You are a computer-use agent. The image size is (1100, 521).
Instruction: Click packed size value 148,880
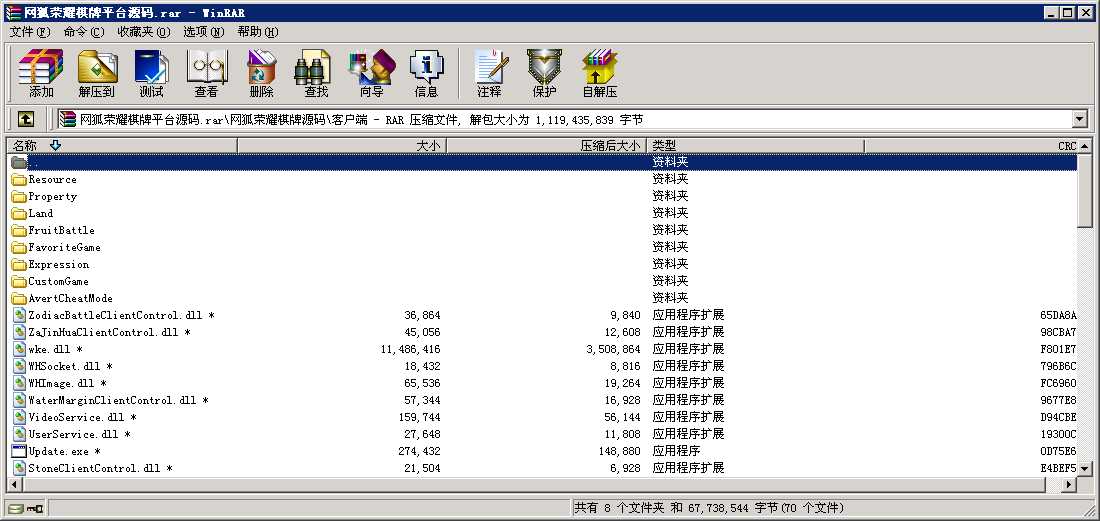coord(618,451)
